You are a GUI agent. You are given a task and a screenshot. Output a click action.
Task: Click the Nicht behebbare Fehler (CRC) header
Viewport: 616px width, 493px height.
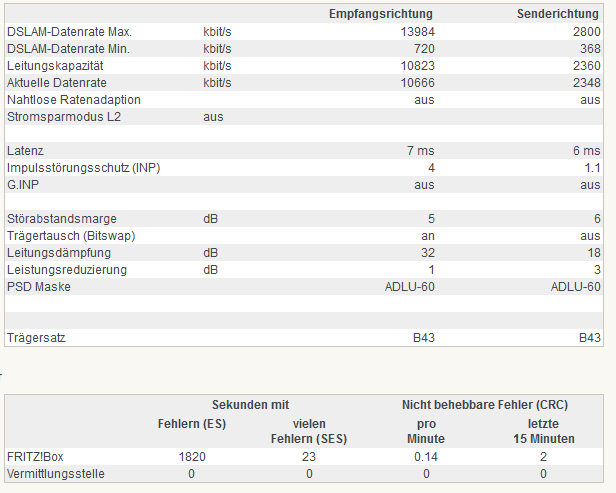tap(485, 405)
